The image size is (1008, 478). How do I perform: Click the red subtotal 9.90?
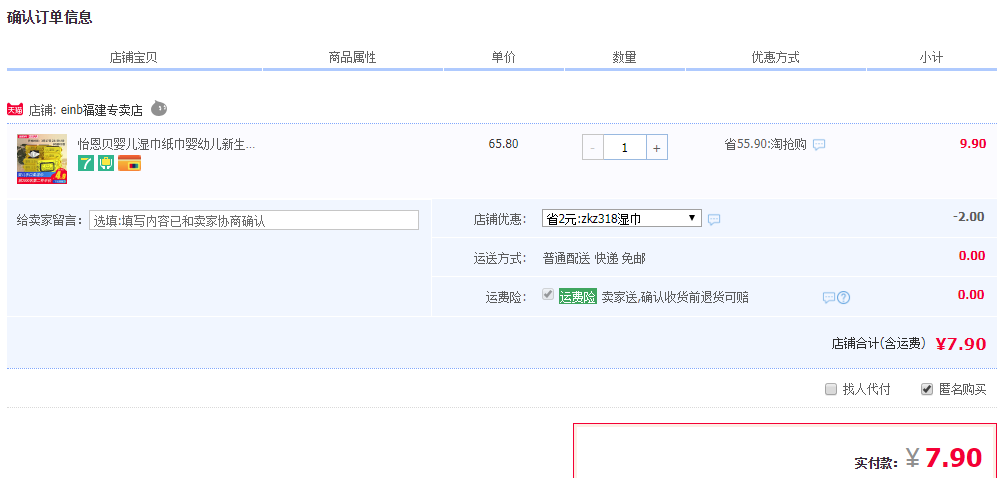pos(973,144)
